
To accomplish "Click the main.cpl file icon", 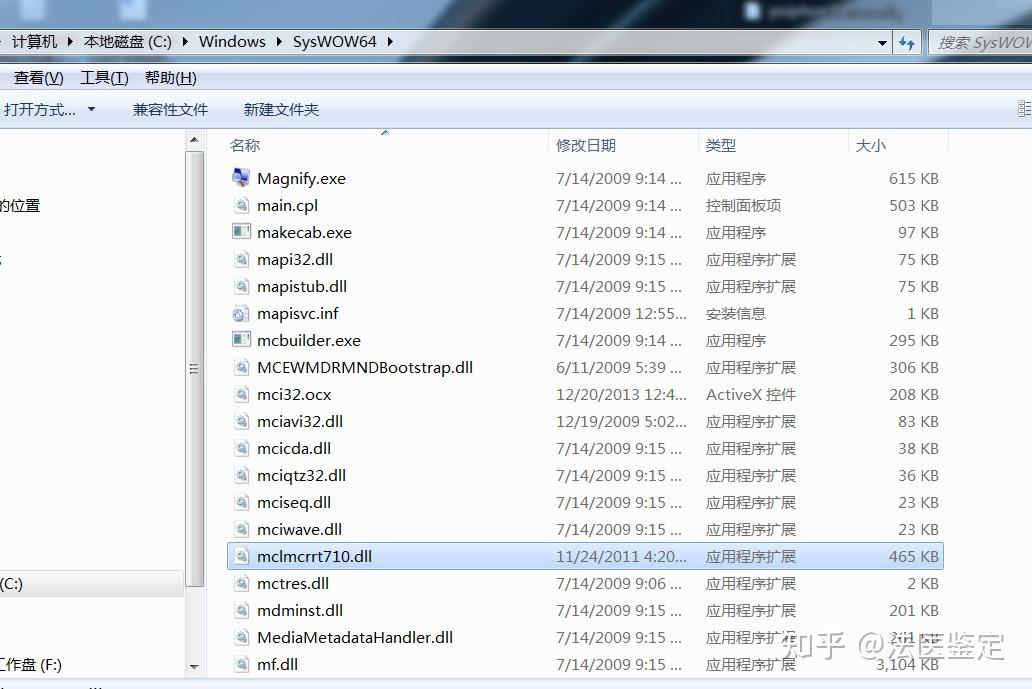I will tap(241, 205).
